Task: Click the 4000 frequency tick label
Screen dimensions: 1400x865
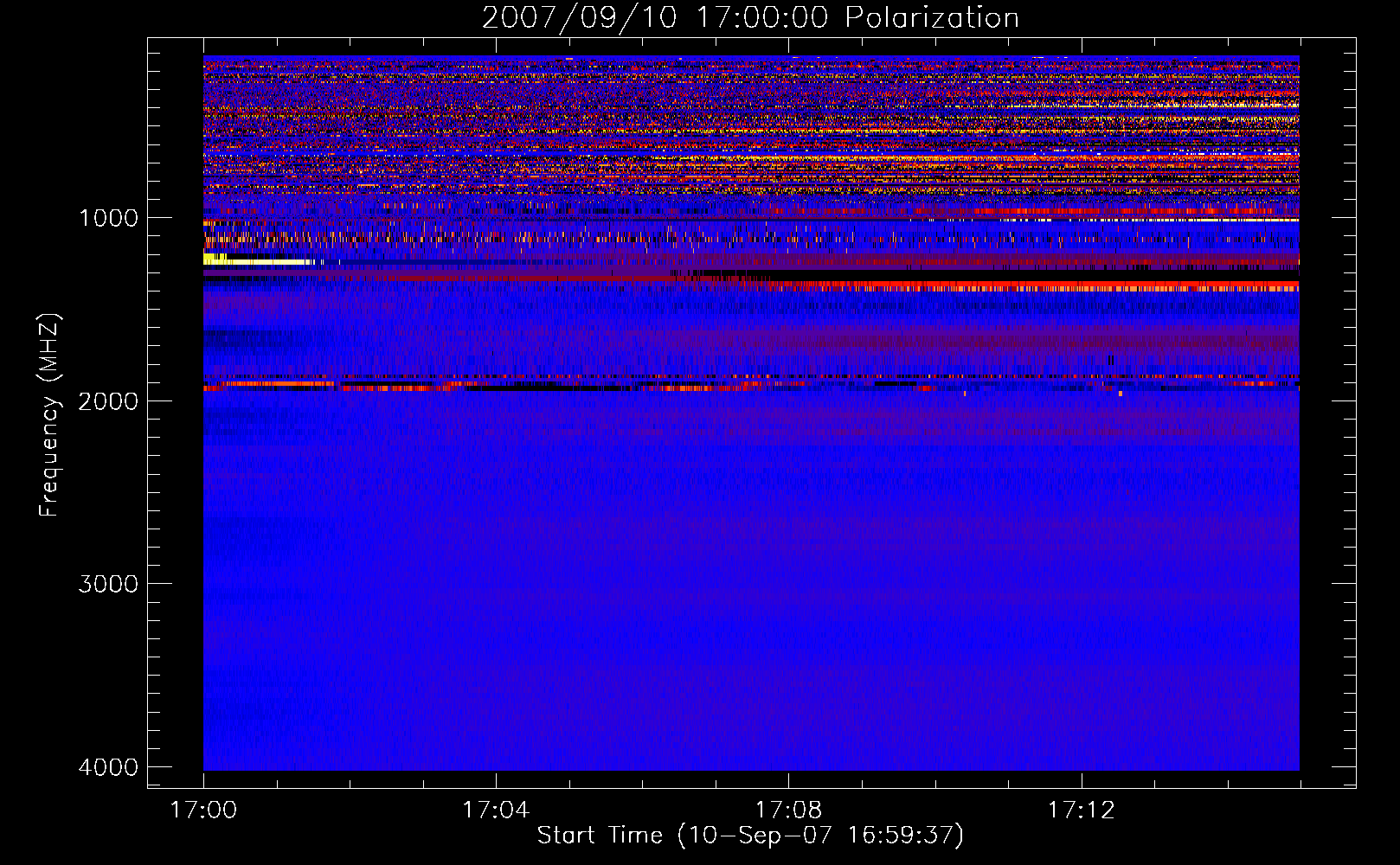Action: [108, 767]
